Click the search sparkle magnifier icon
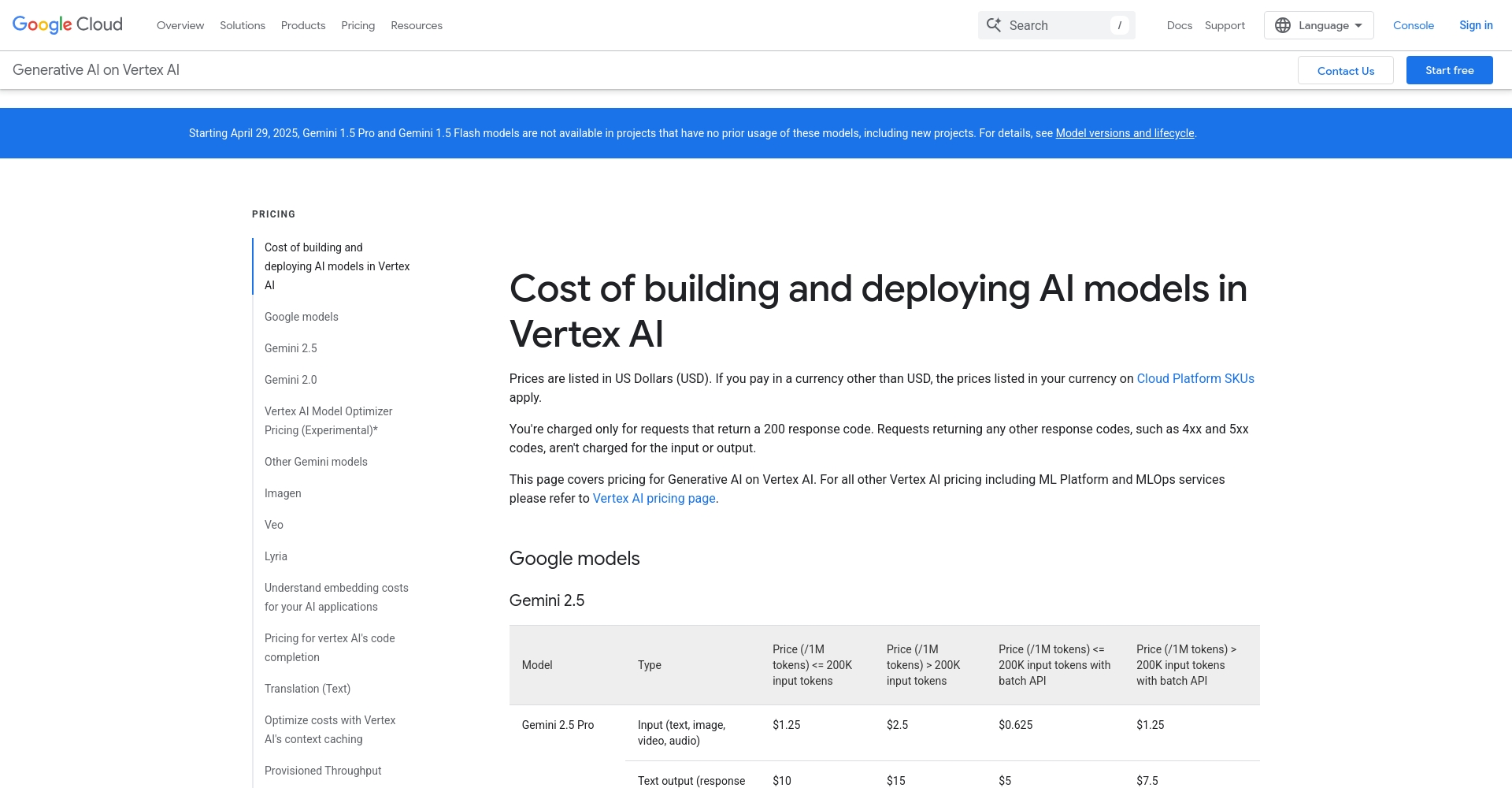The height and width of the screenshot is (788, 1512). pos(994,25)
